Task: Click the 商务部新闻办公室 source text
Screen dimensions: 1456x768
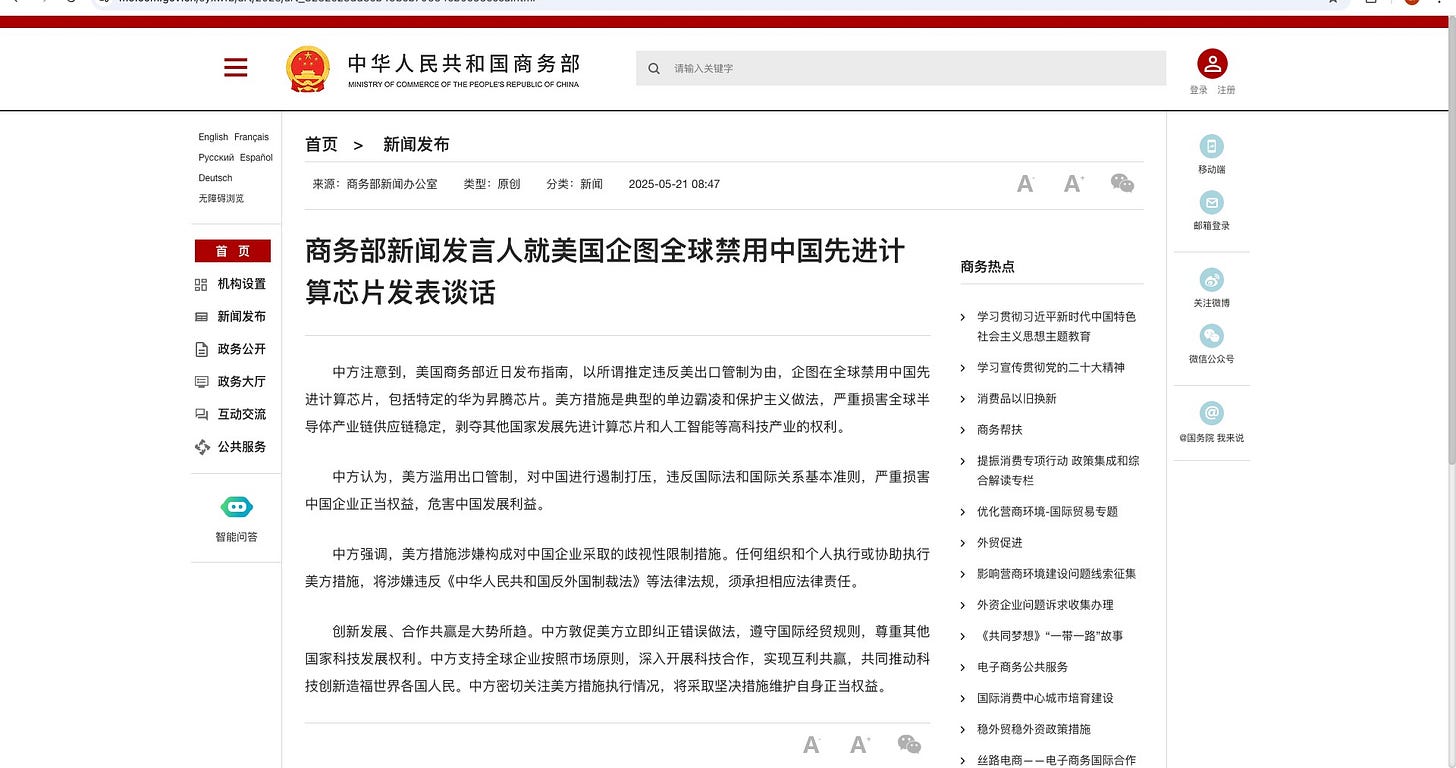Action: point(392,184)
